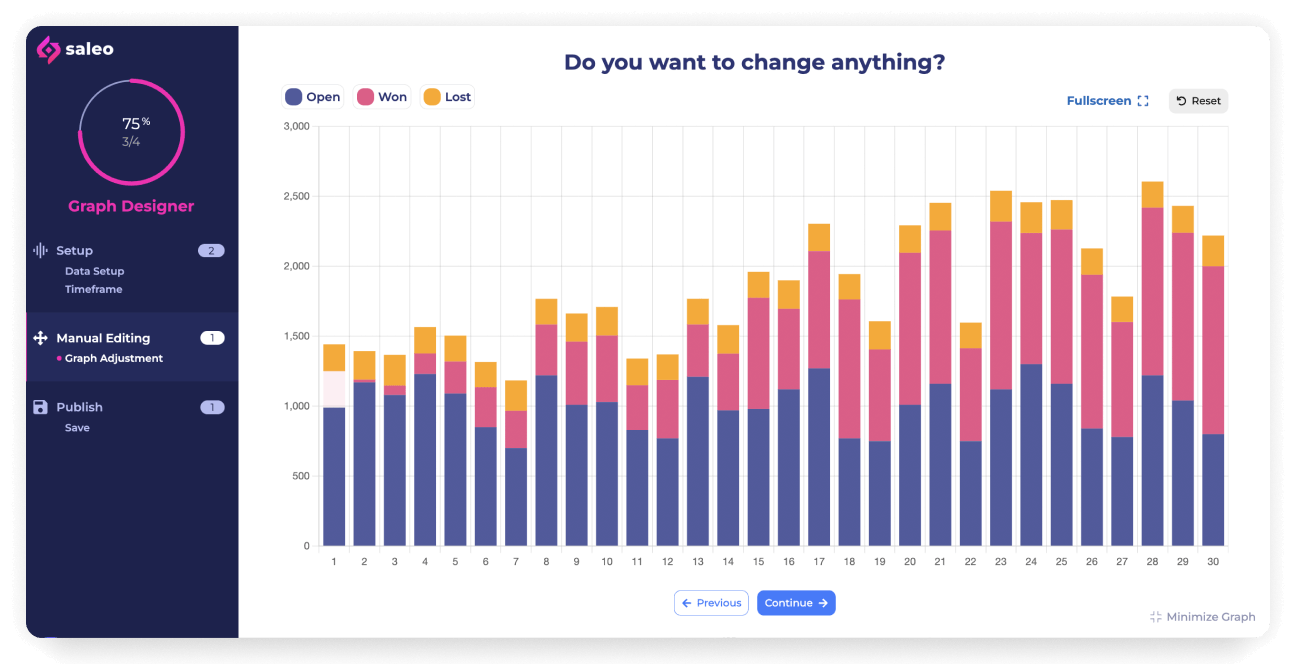Click the Continue button
The width and height of the screenshot is (1296, 664).
pyautogui.click(x=796, y=603)
